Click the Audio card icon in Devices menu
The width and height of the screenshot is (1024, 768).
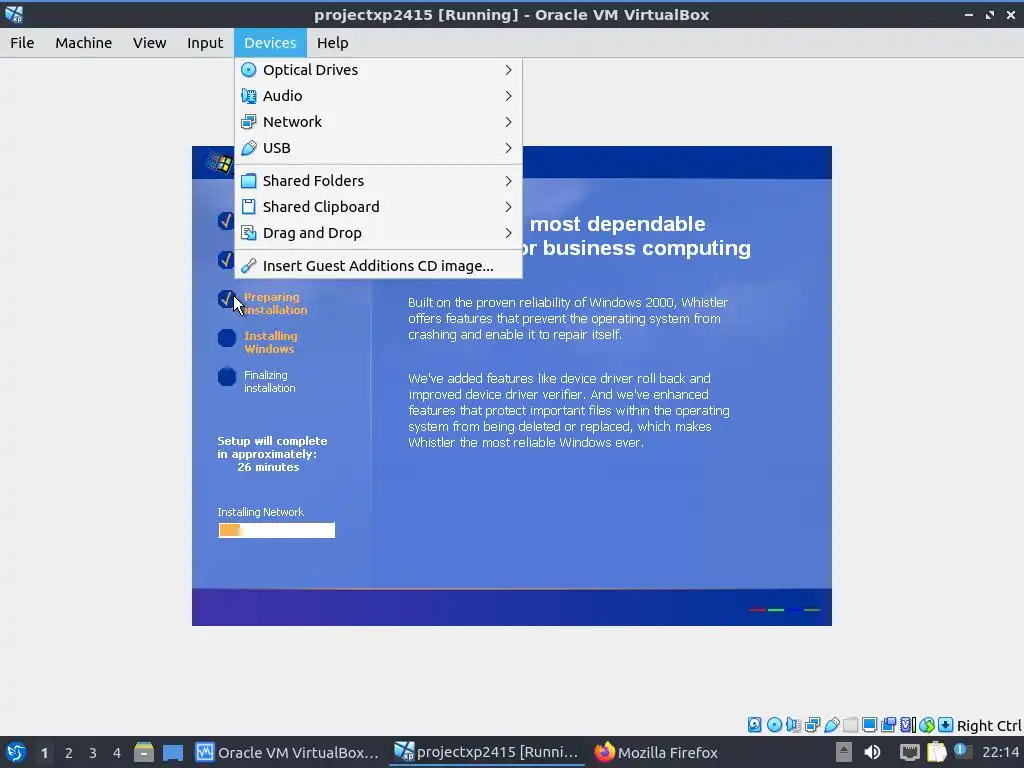(249, 96)
